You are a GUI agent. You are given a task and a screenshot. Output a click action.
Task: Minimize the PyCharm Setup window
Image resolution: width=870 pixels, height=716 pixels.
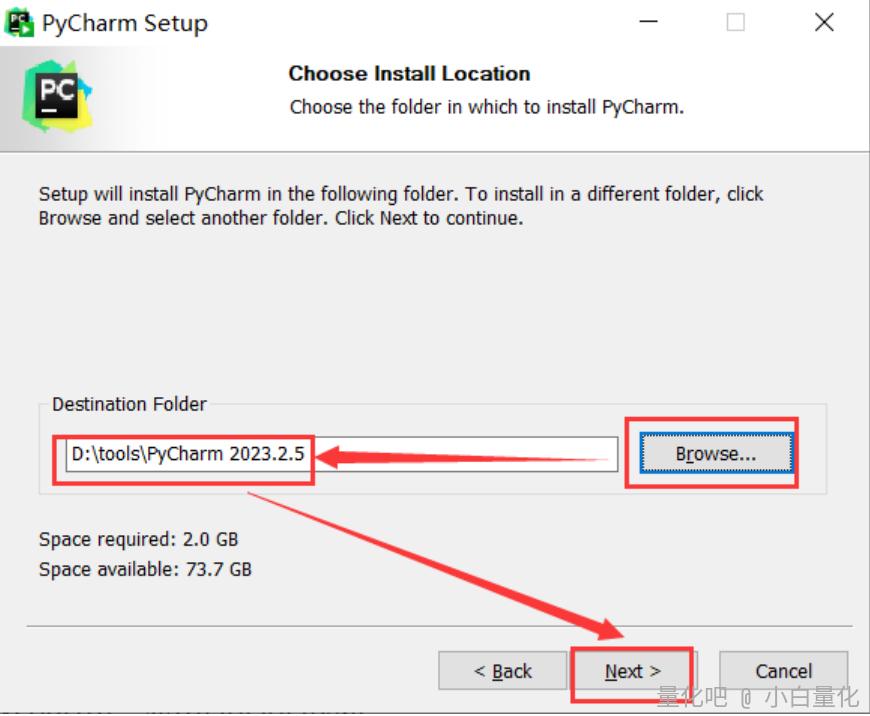coord(647,22)
